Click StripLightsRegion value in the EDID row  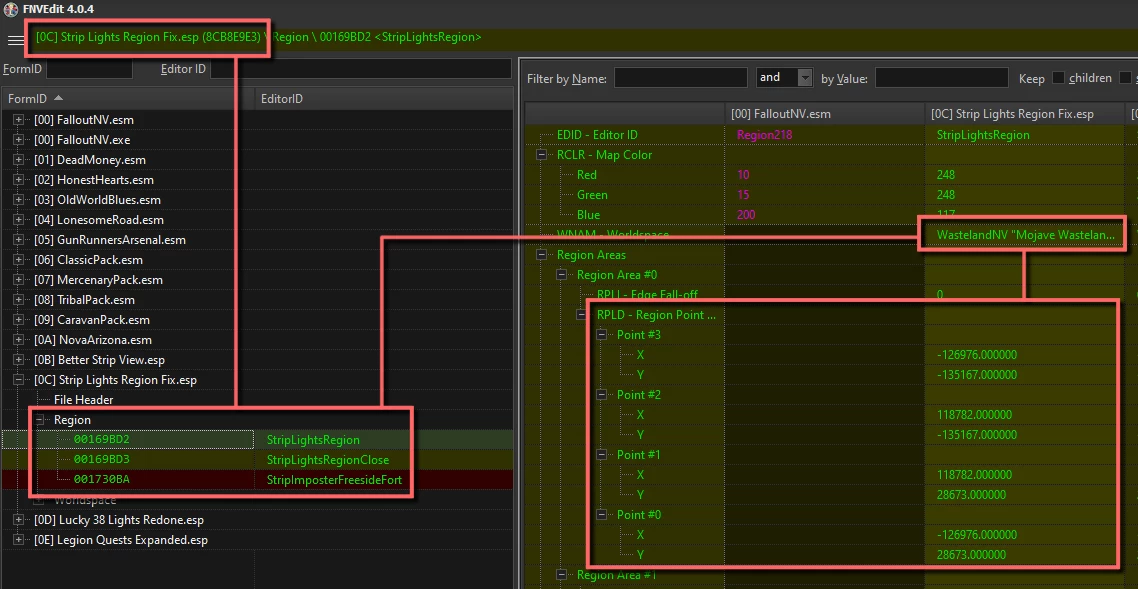click(983, 135)
